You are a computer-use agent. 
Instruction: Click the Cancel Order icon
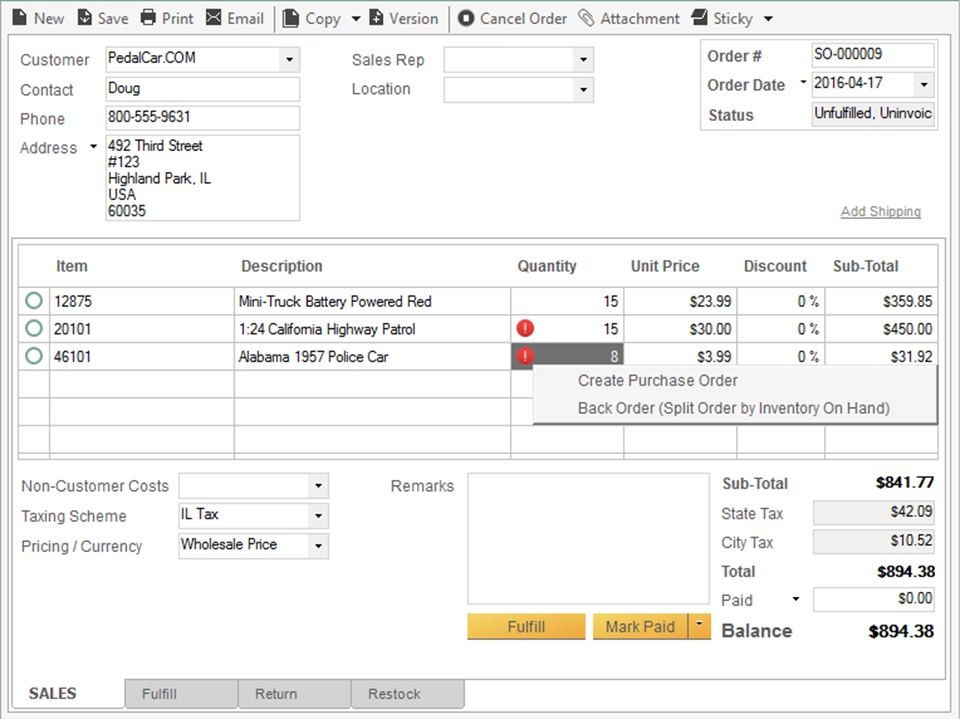(466, 18)
